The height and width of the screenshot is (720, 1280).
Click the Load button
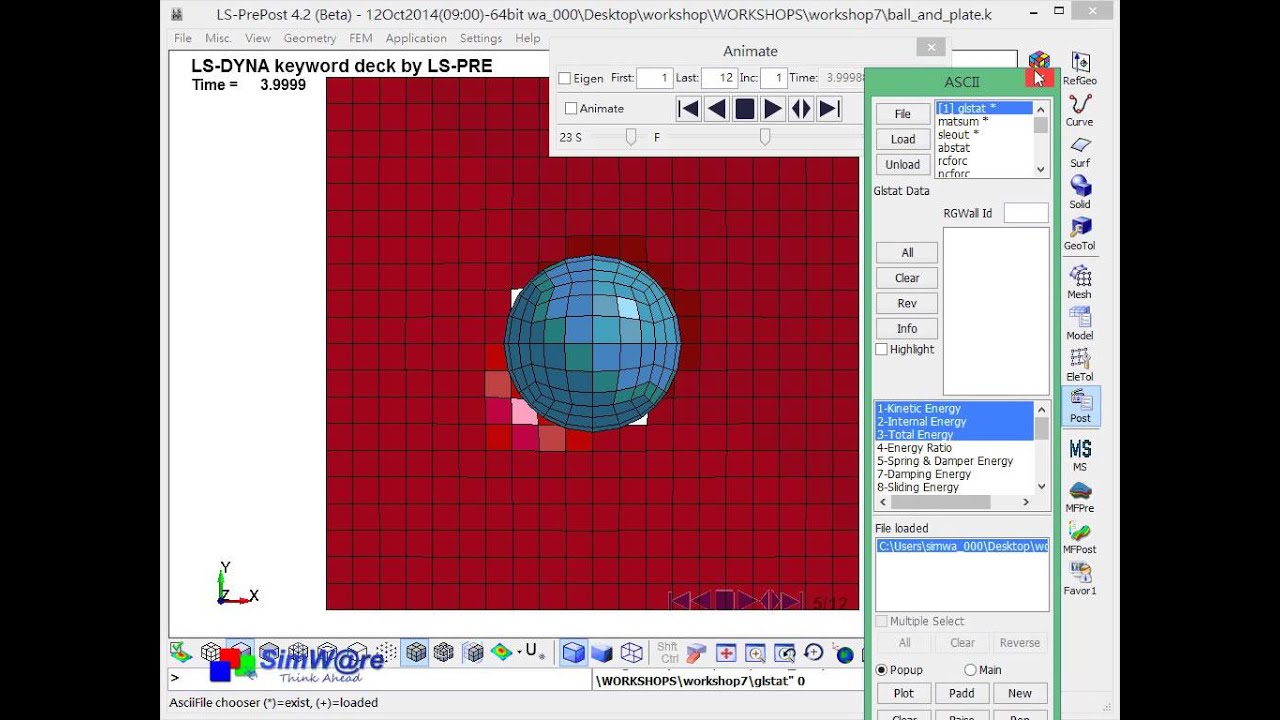pyautogui.click(x=903, y=139)
